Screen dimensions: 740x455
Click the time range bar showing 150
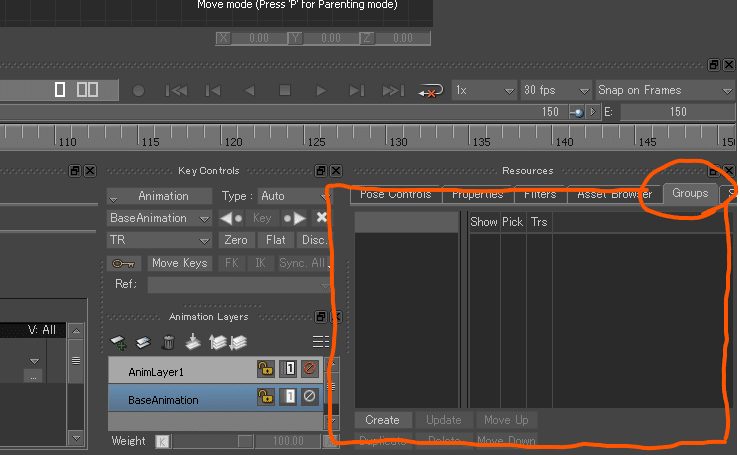[283, 112]
